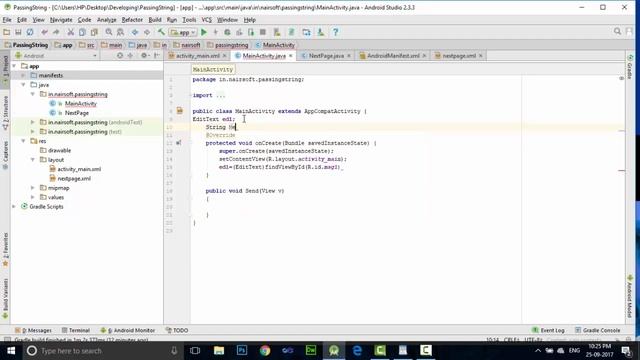Open File Explorer from the Windows taskbar

(219, 351)
